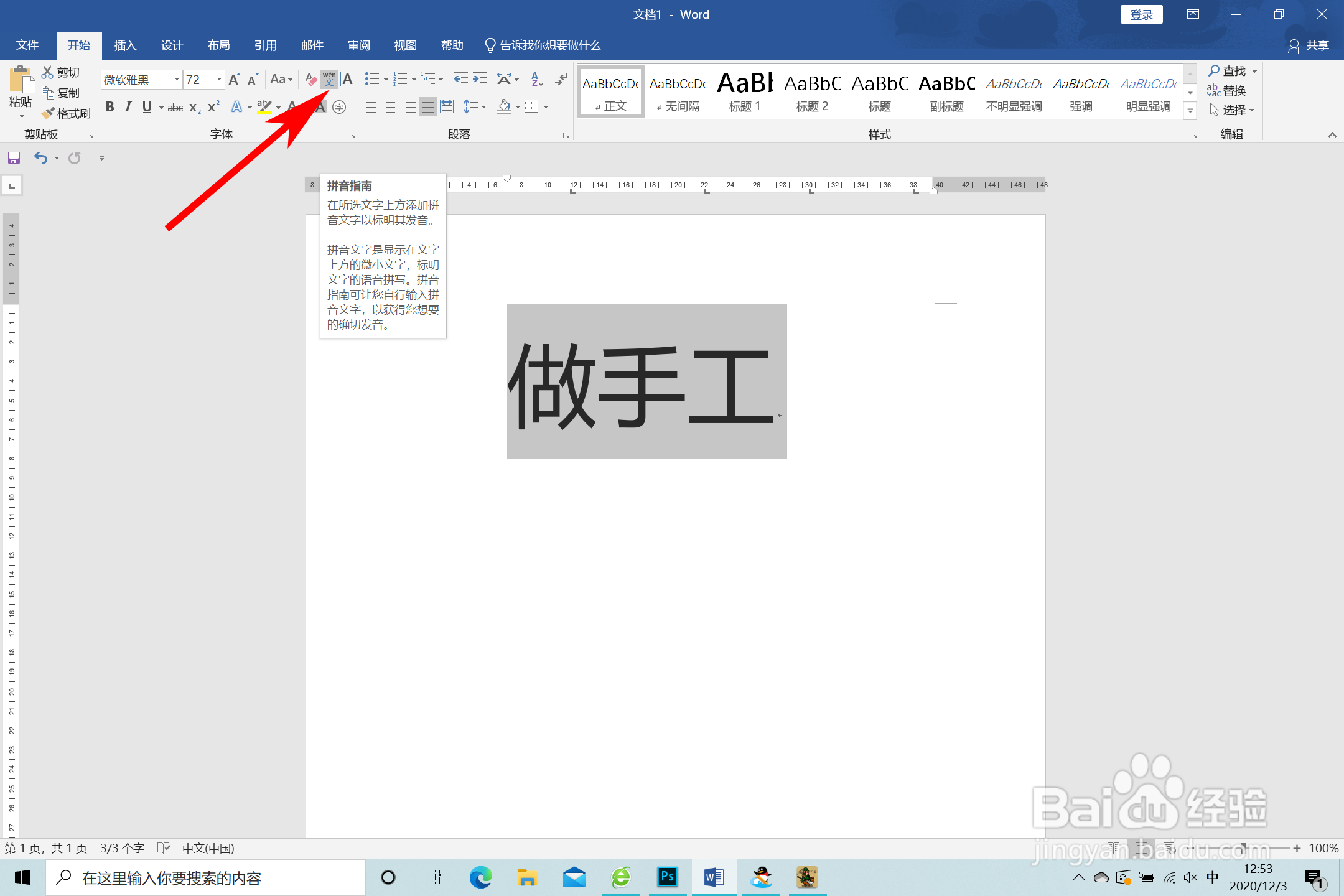Toggle Superscript (x²) formatting

click(x=213, y=107)
